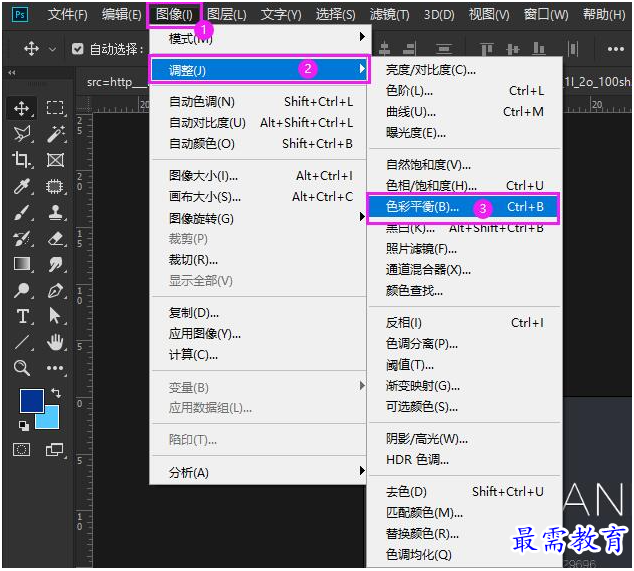Choose 复制(D) duplicate image
This screenshot has width=634, height=571.
pyautogui.click(x=259, y=313)
